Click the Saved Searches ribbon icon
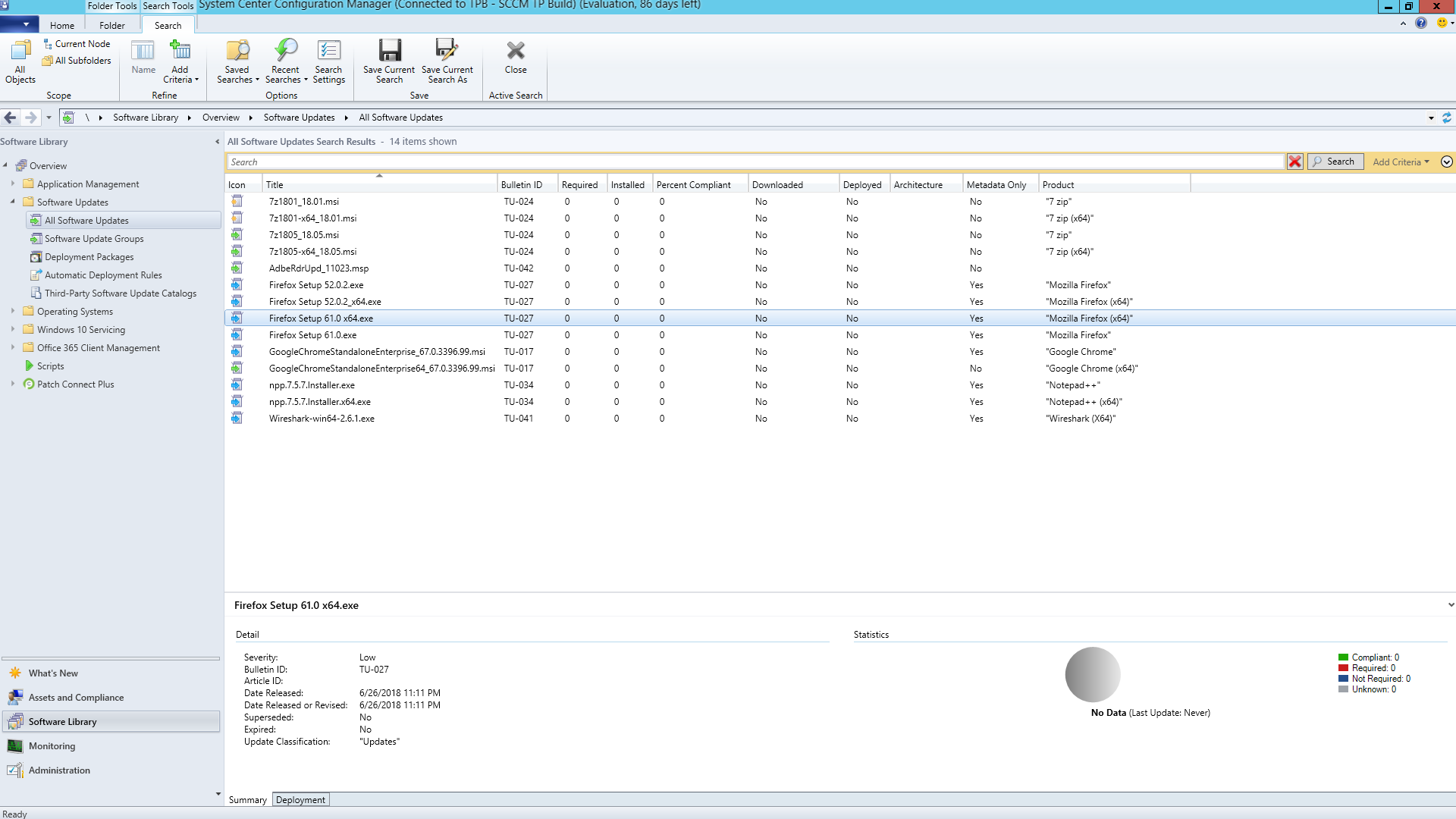Screen dimensions: 1456x819 [x=237, y=51]
